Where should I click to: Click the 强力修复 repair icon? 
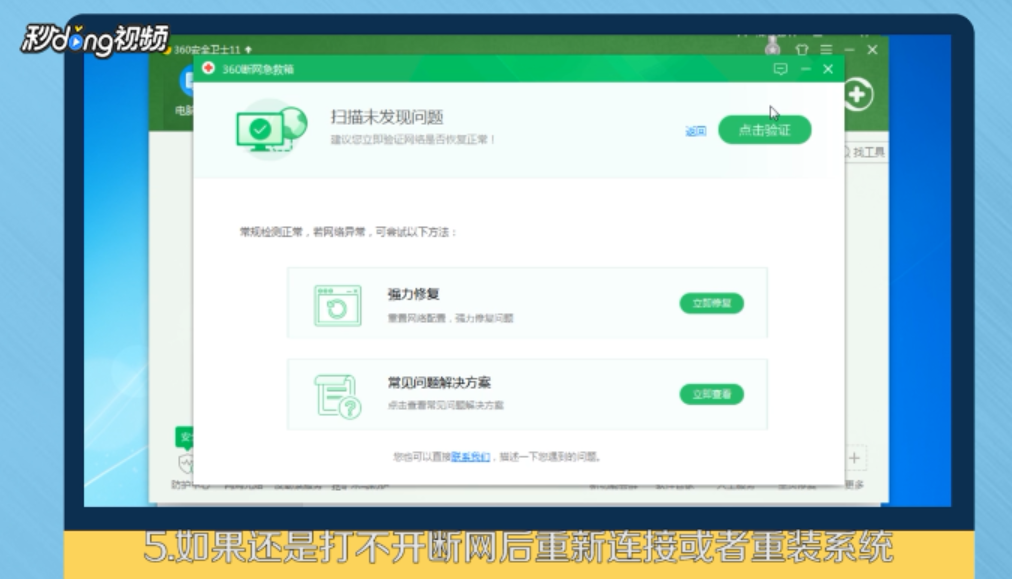point(338,305)
